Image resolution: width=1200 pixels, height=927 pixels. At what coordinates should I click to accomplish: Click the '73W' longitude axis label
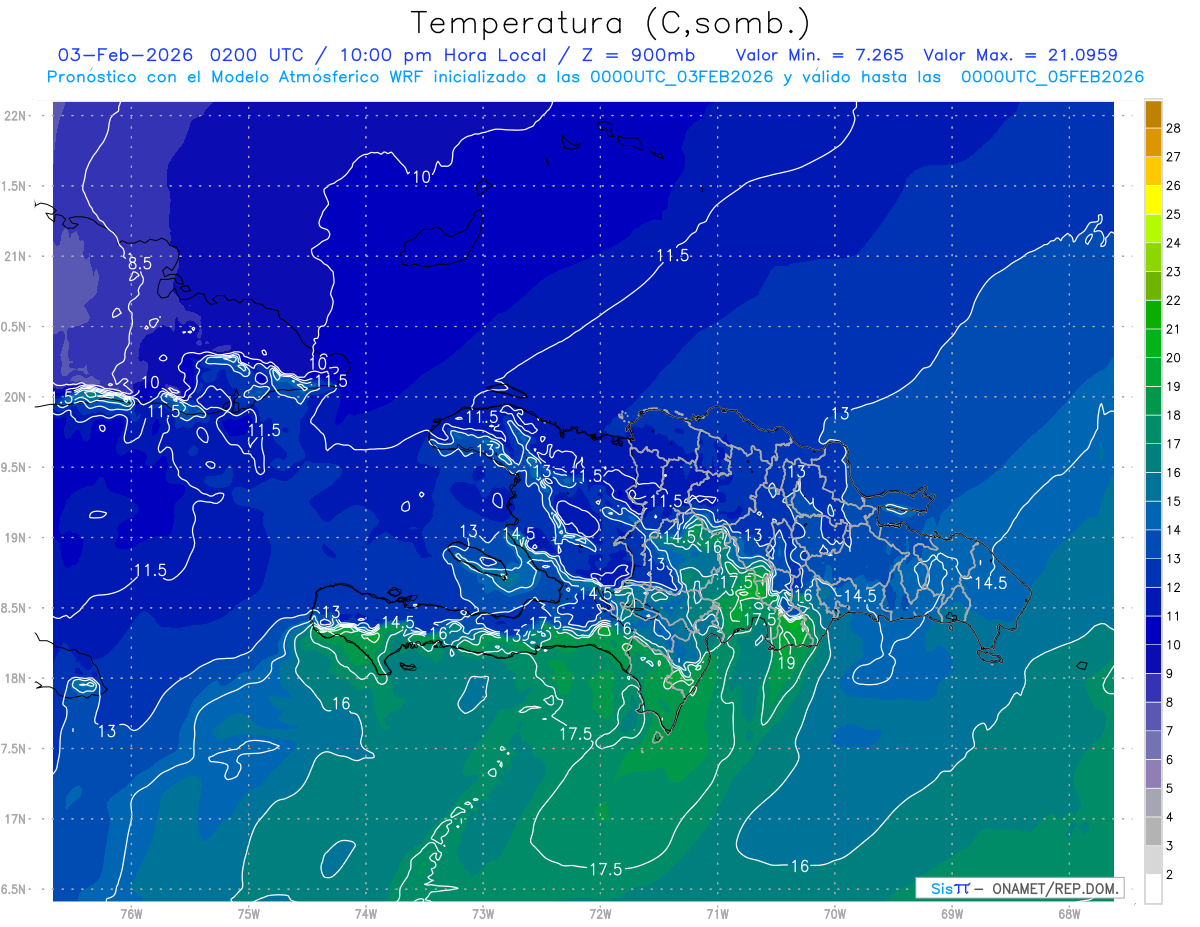click(483, 913)
